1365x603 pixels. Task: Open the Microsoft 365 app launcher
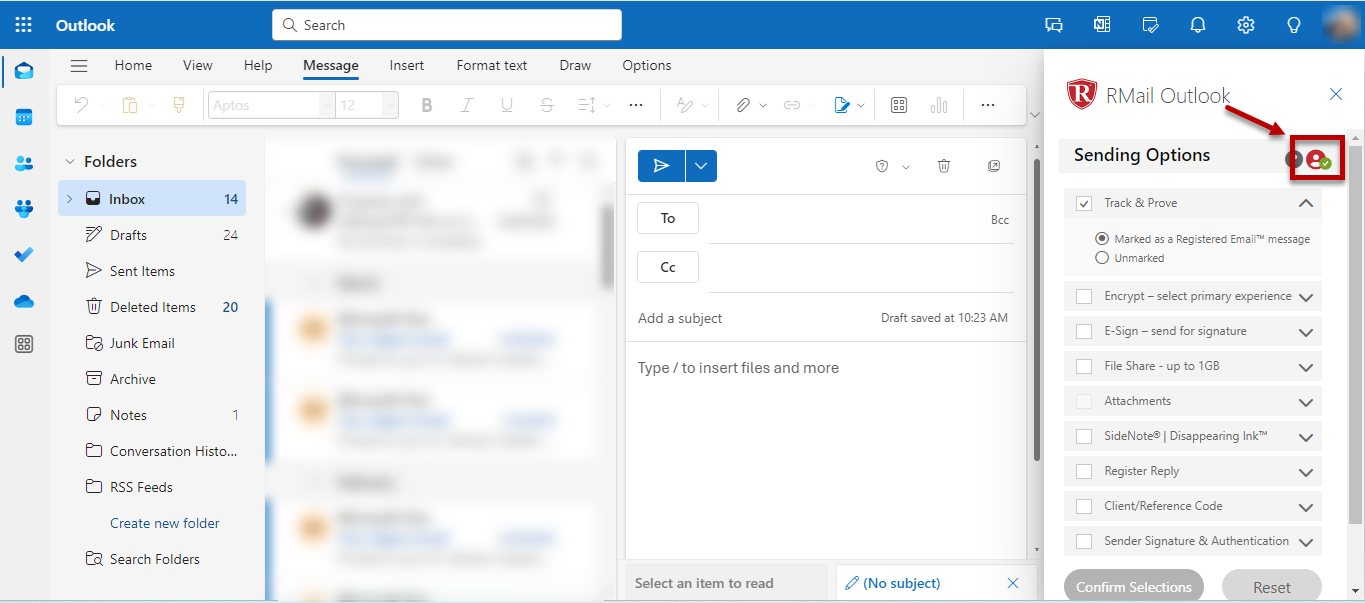[x=24, y=25]
